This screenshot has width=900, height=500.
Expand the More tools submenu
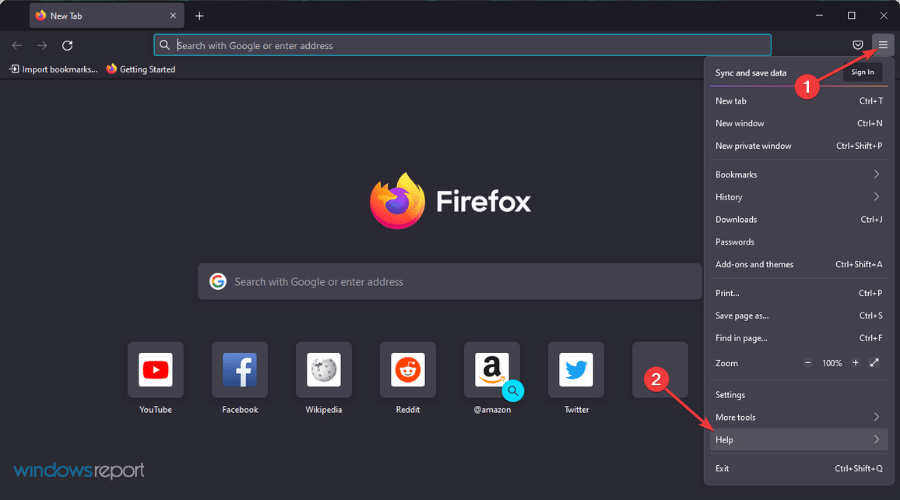(798, 417)
